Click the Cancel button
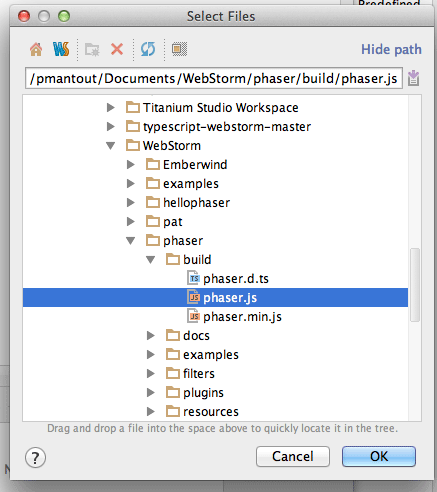 (293, 456)
